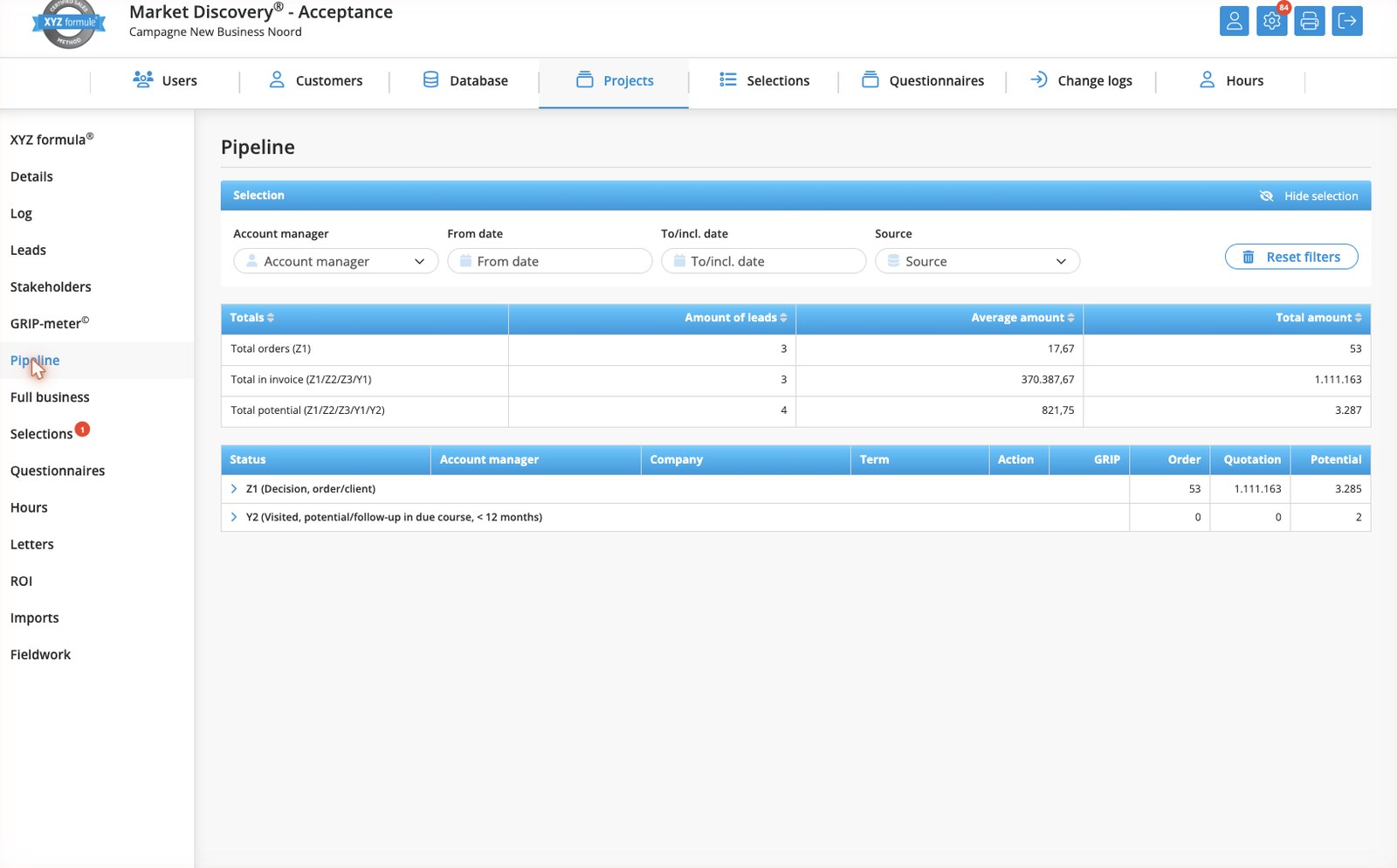Click the Reset filters button
1397x868 pixels.
tap(1291, 257)
